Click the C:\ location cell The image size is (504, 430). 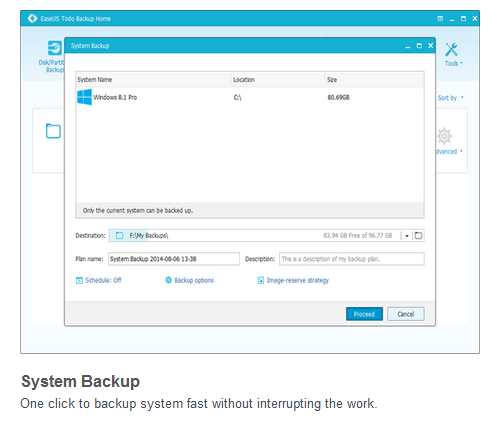pyautogui.click(x=237, y=97)
